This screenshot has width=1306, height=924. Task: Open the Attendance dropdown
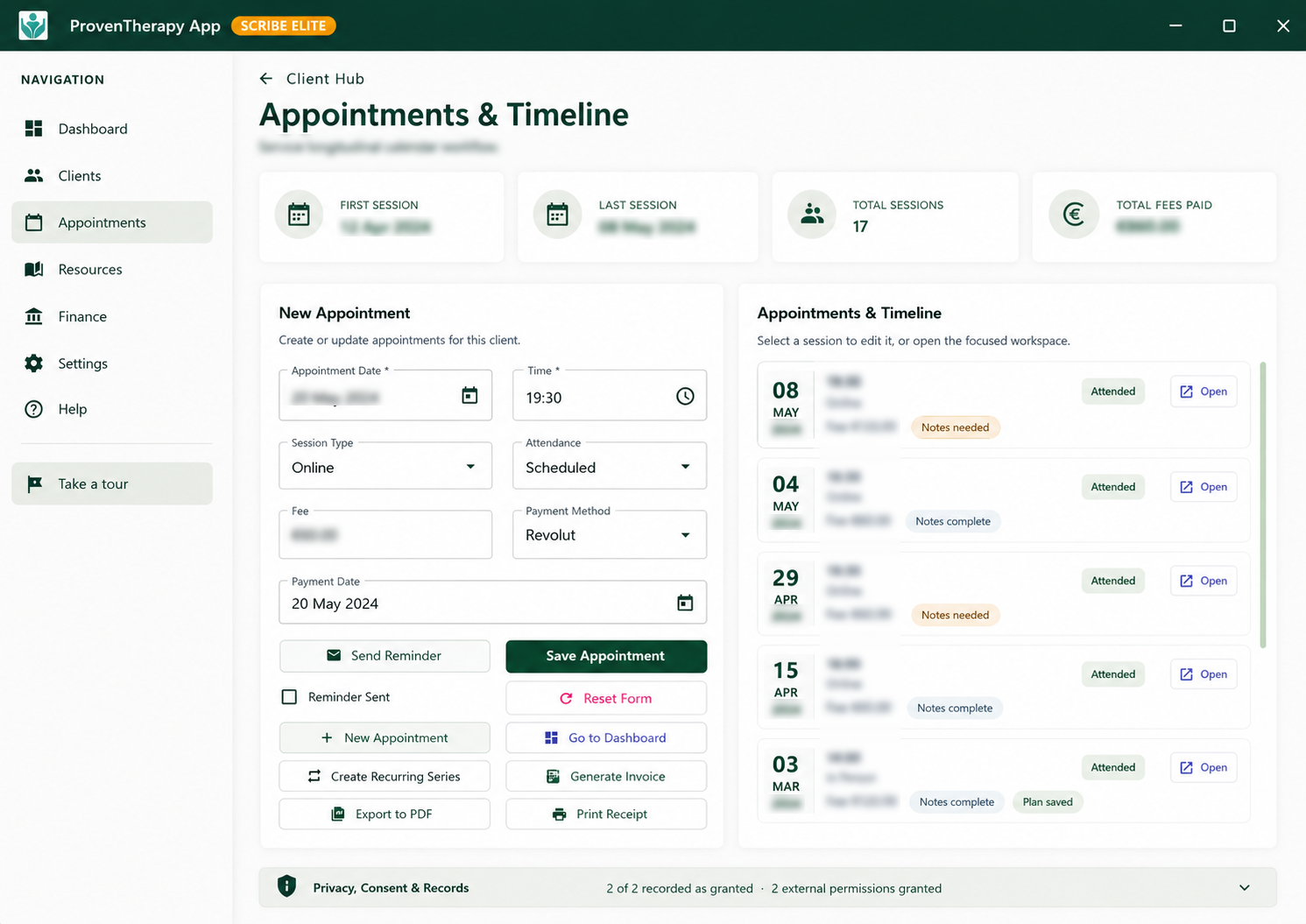(x=610, y=467)
